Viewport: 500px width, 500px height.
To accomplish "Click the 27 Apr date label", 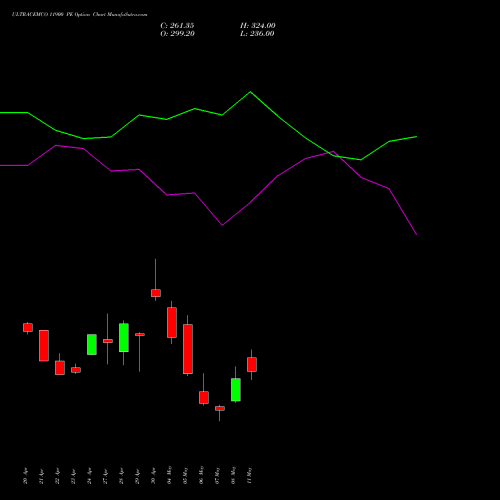I will [106, 476].
